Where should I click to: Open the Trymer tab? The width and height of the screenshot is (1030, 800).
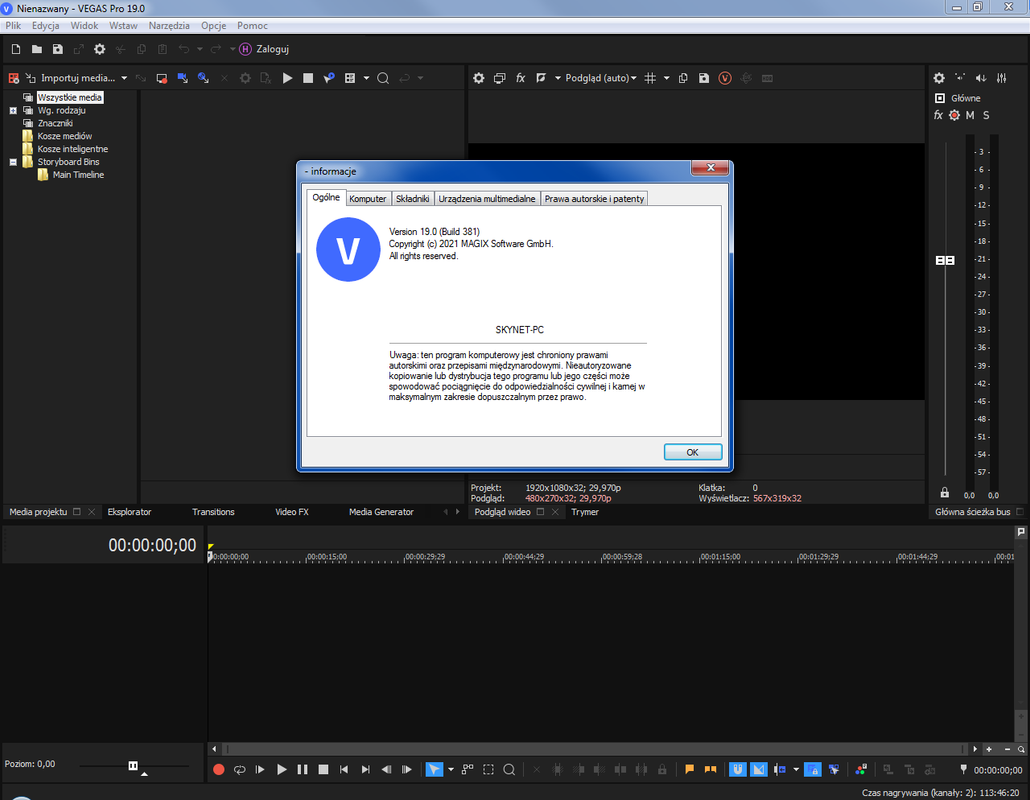[585, 512]
